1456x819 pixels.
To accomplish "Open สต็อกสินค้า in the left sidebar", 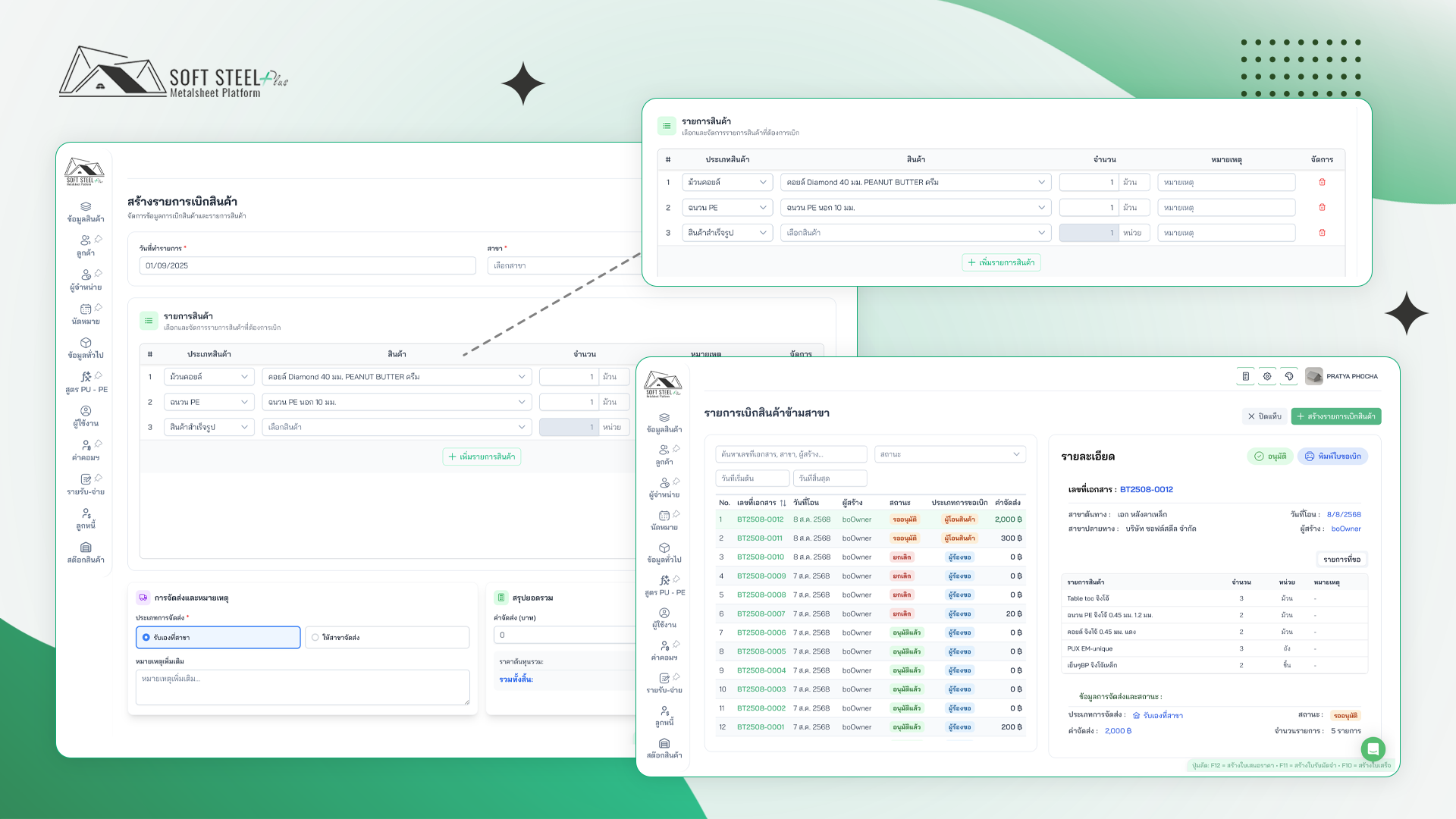I will click(86, 552).
